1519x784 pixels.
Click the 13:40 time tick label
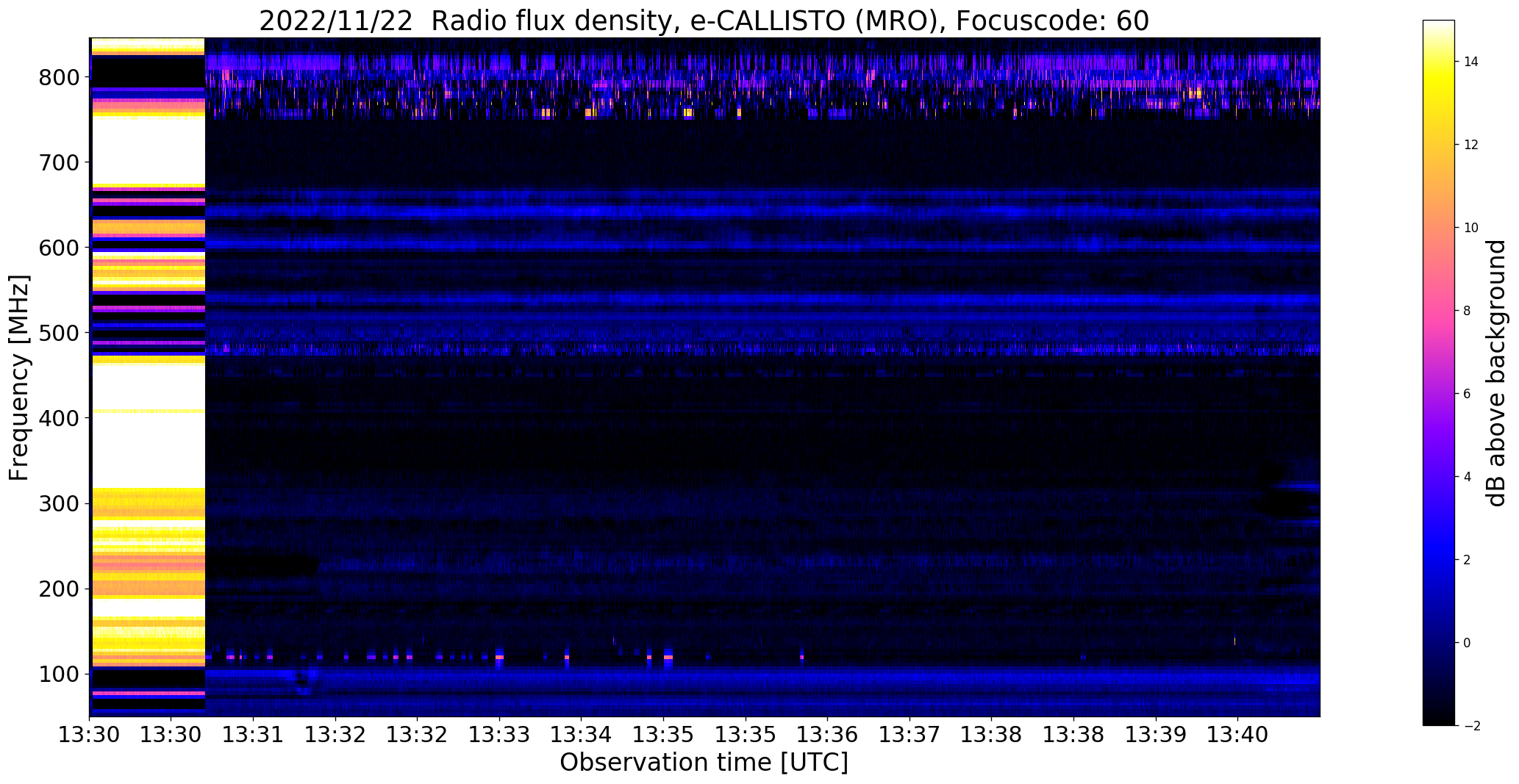tap(1237, 735)
